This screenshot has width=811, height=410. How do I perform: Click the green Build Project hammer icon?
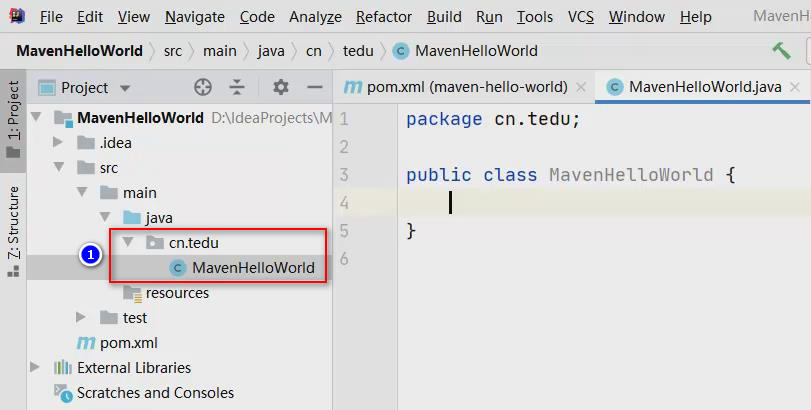[x=782, y=51]
